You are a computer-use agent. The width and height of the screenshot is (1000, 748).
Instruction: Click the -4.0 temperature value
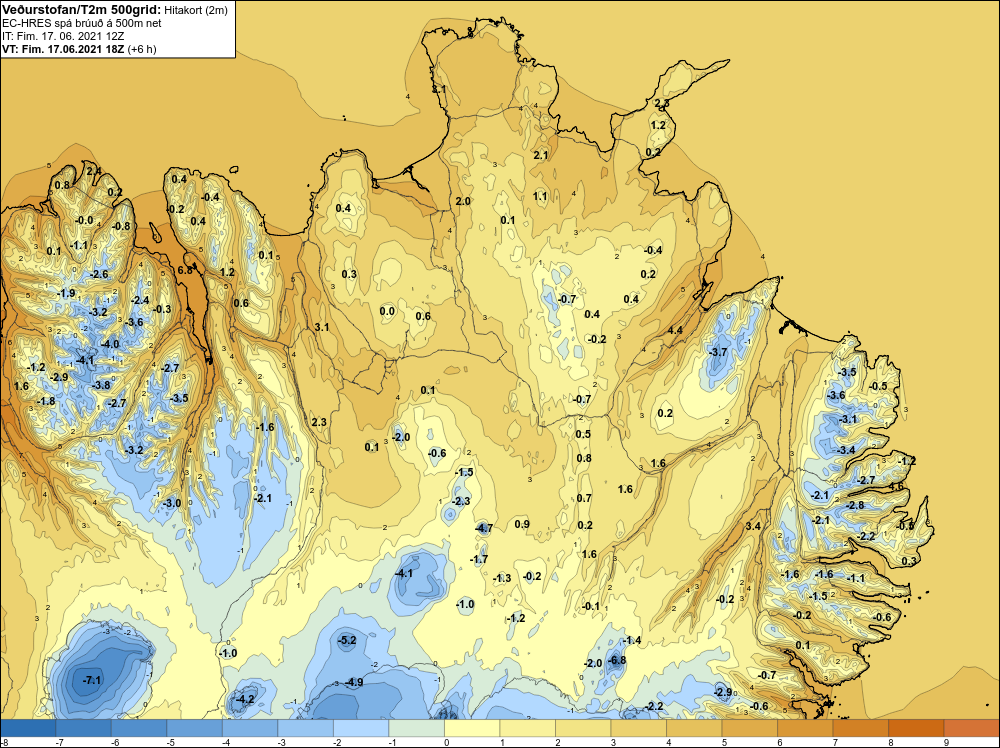click(x=110, y=344)
